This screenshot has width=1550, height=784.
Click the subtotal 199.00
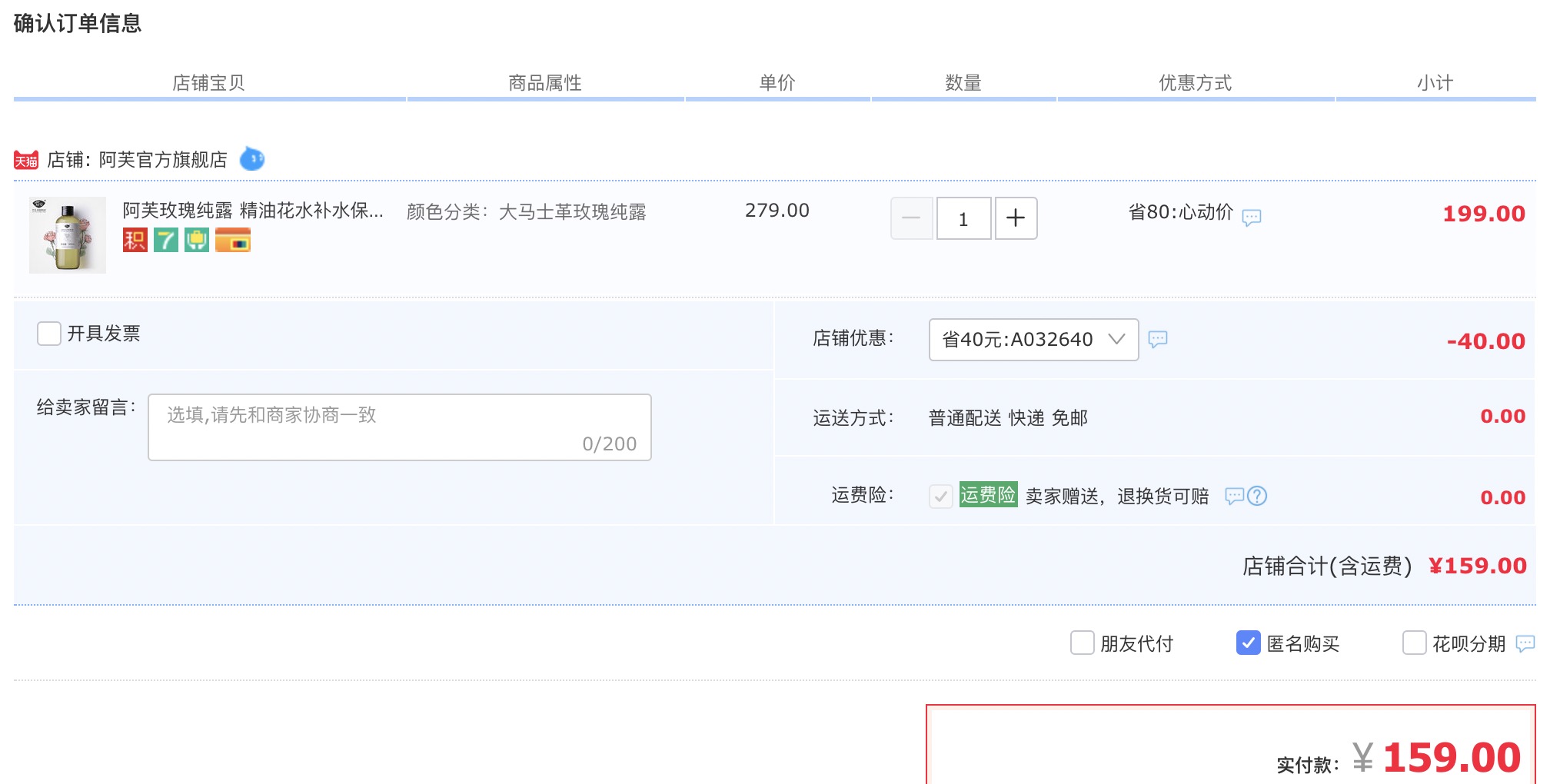coord(1484,214)
